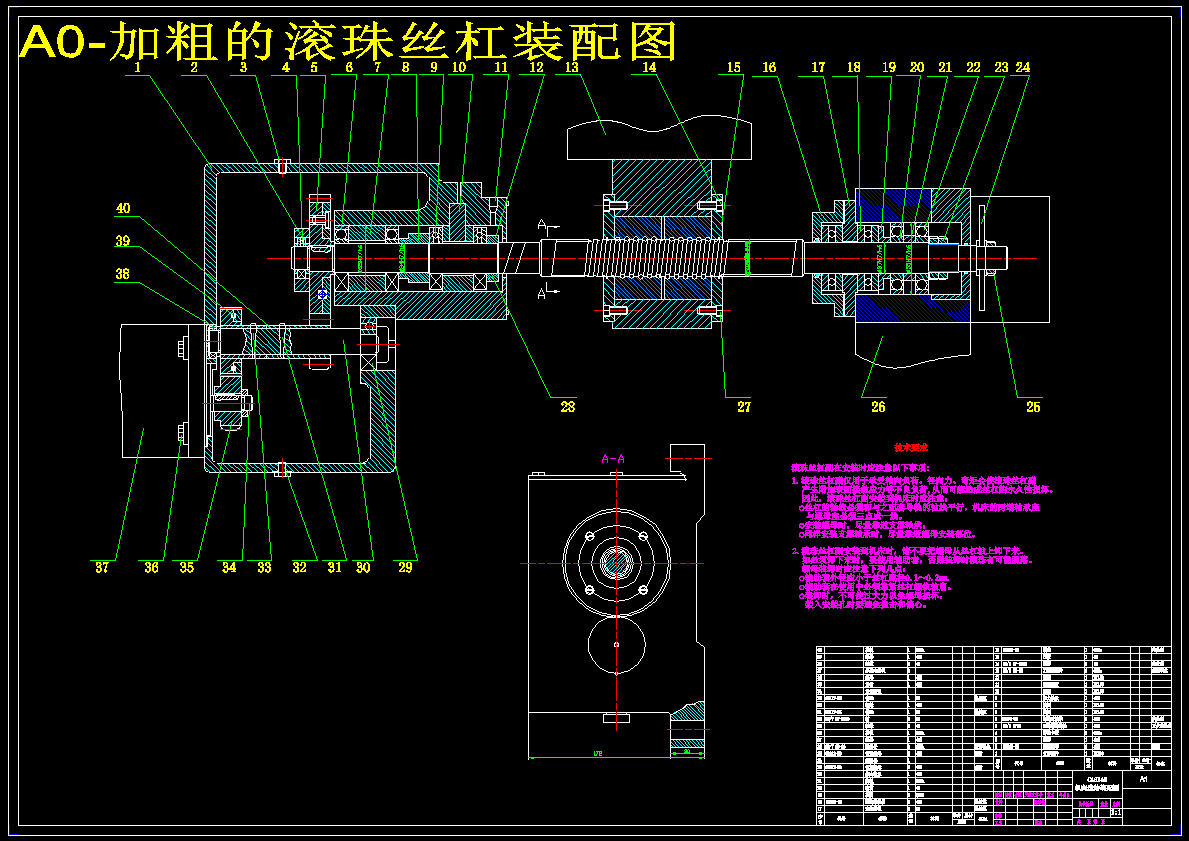Select part callout number 35
The image size is (1189, 841).
[x=187, y=566]
